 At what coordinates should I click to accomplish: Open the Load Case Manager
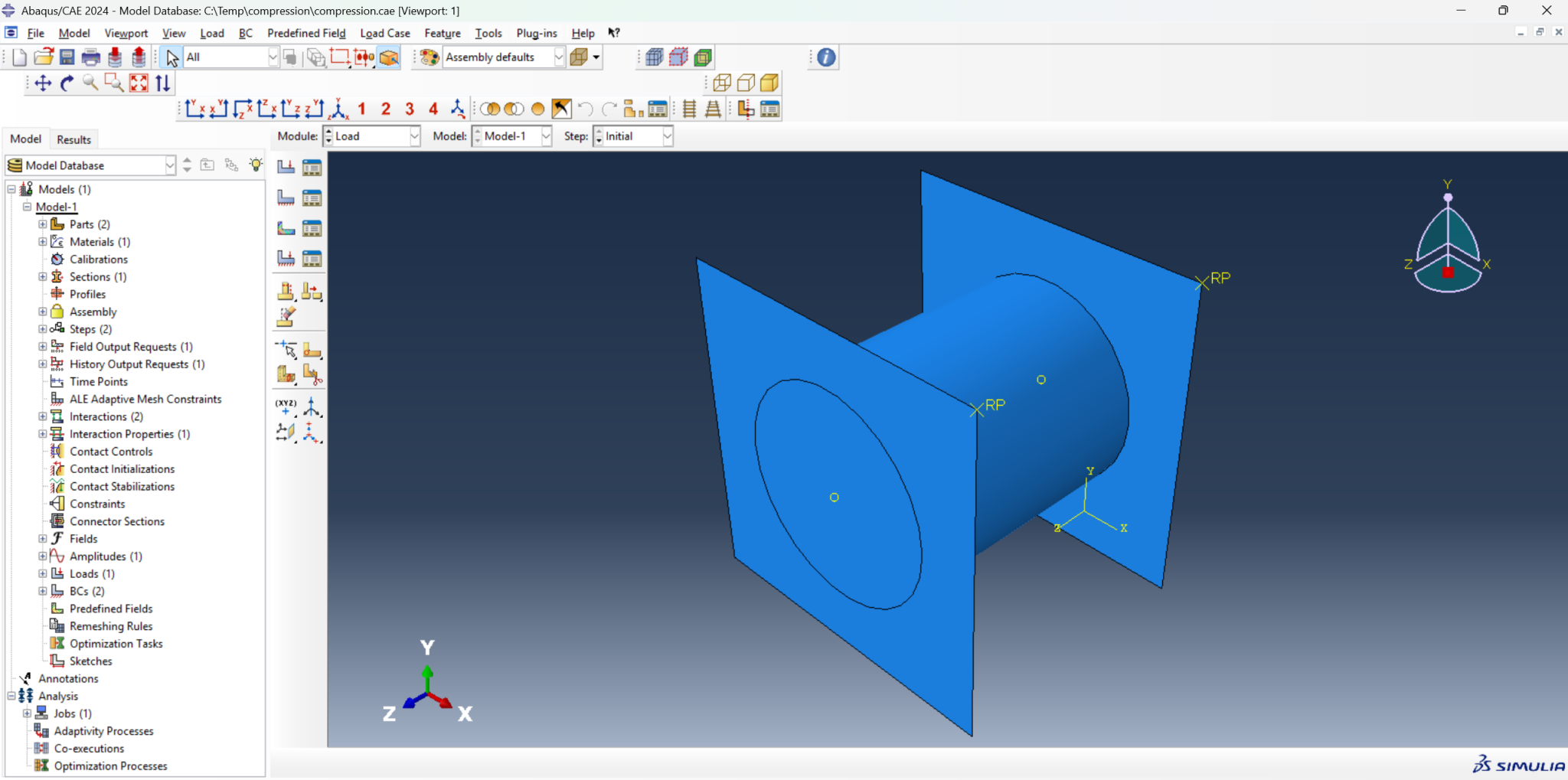coord(312,258)
